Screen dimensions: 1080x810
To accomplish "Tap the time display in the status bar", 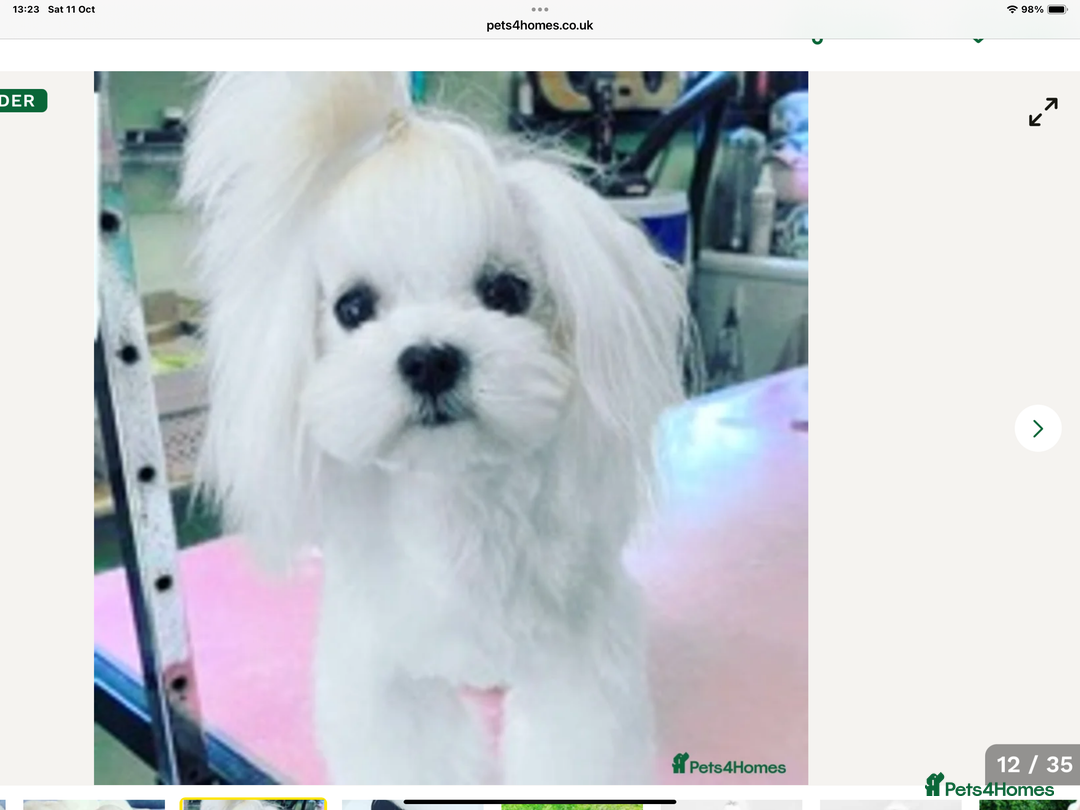I will coord(26,9).
